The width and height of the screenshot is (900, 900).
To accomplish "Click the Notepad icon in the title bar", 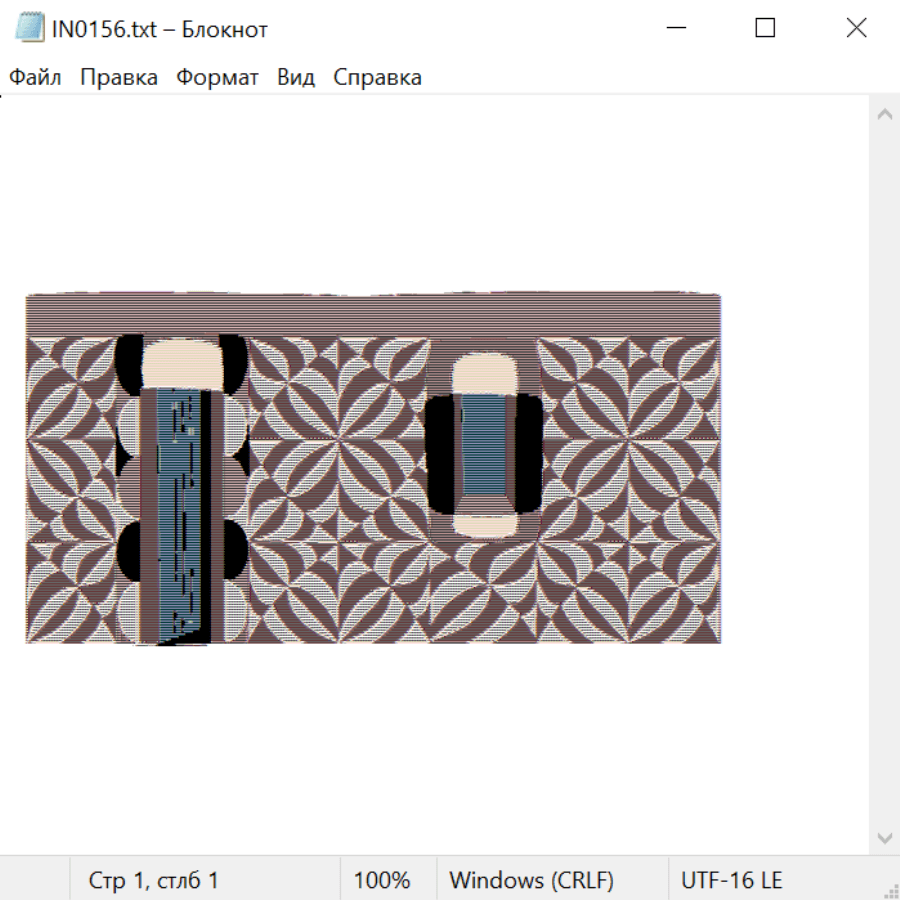I will coord(30,29).
